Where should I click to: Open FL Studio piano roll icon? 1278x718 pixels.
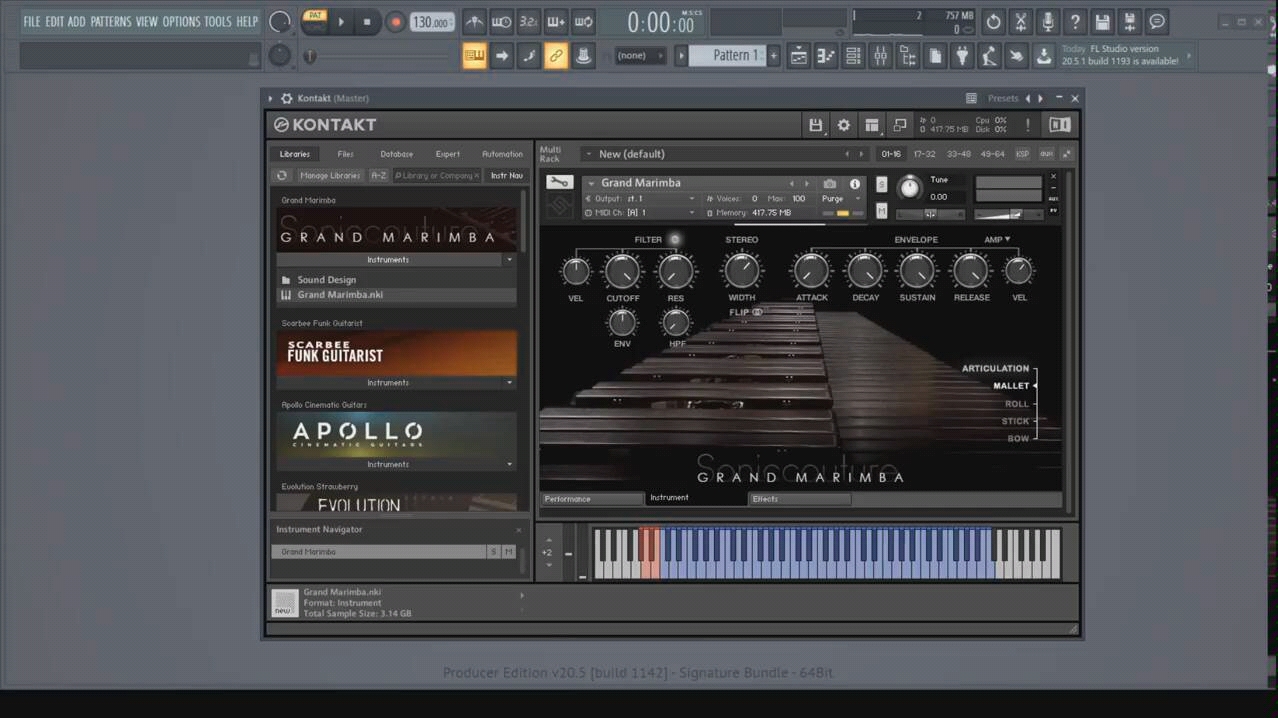pyautogui.click(x=825, y=56)
